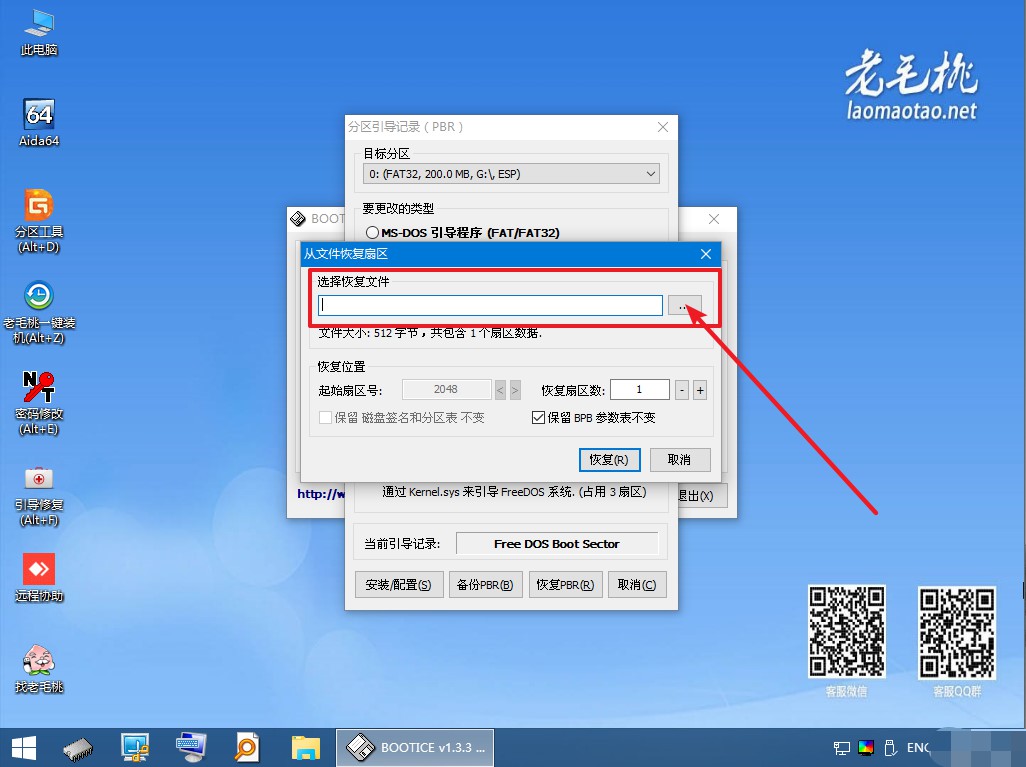This screenshot has width=1026, height=767.
Task: Click 恢复PBR(R) button
Action: [565, 584]
